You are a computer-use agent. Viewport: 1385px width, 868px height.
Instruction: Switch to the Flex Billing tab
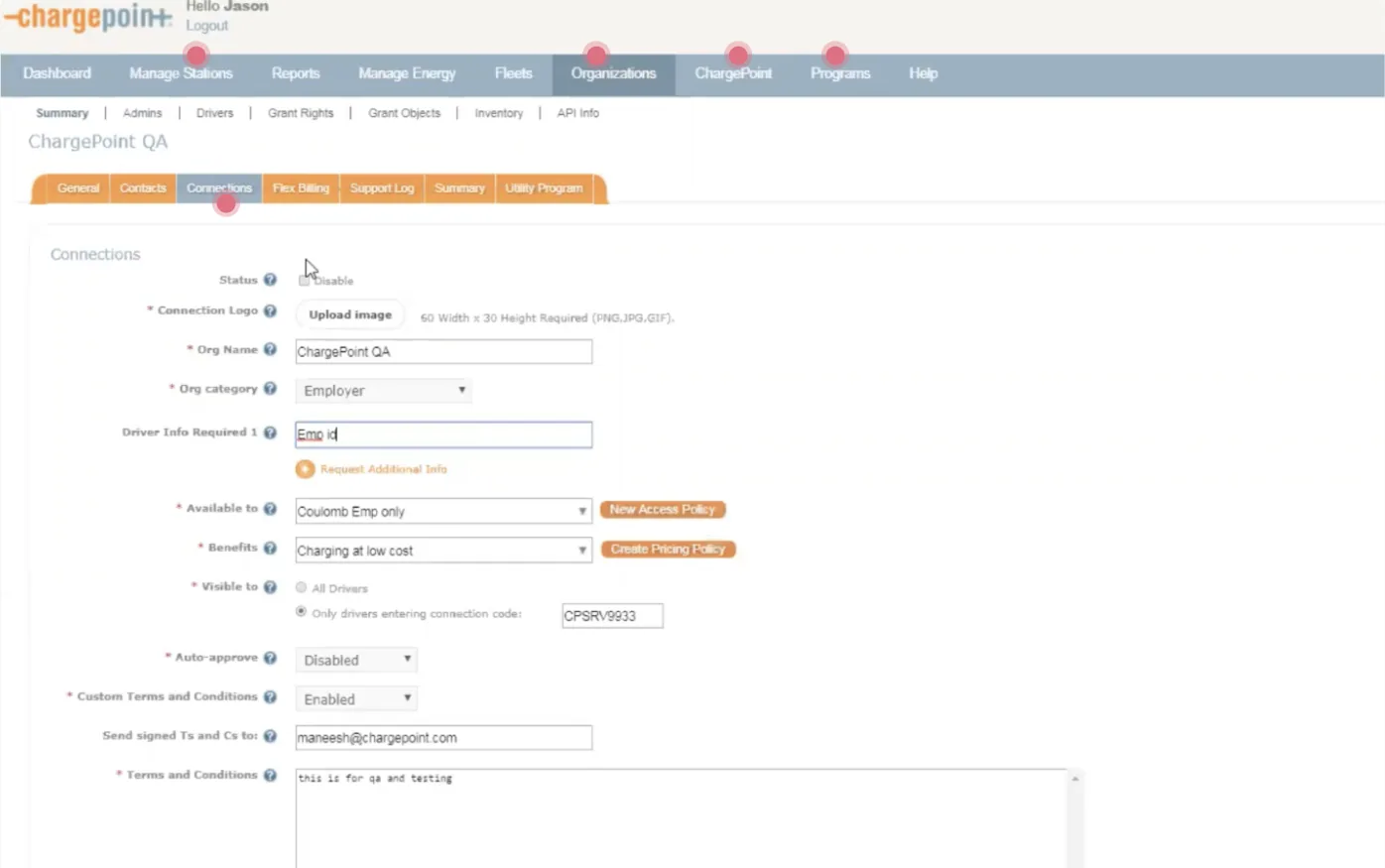point(301,188)
